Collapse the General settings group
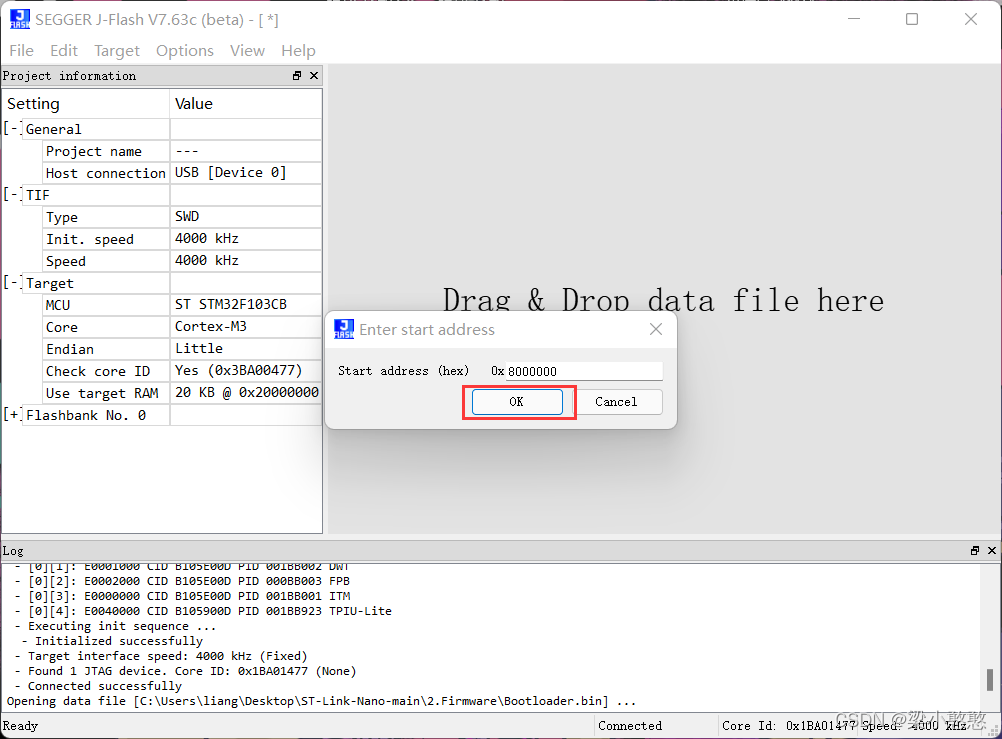This screenshot has width=1002, height=739. tap(13, 128)
